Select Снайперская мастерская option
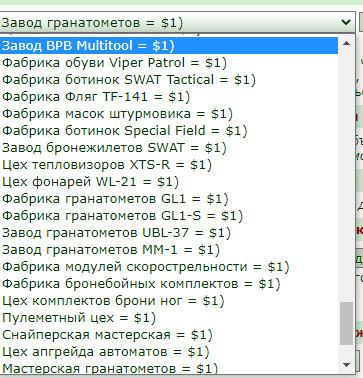This screenshot has height=378, width=363. [169, 335]
